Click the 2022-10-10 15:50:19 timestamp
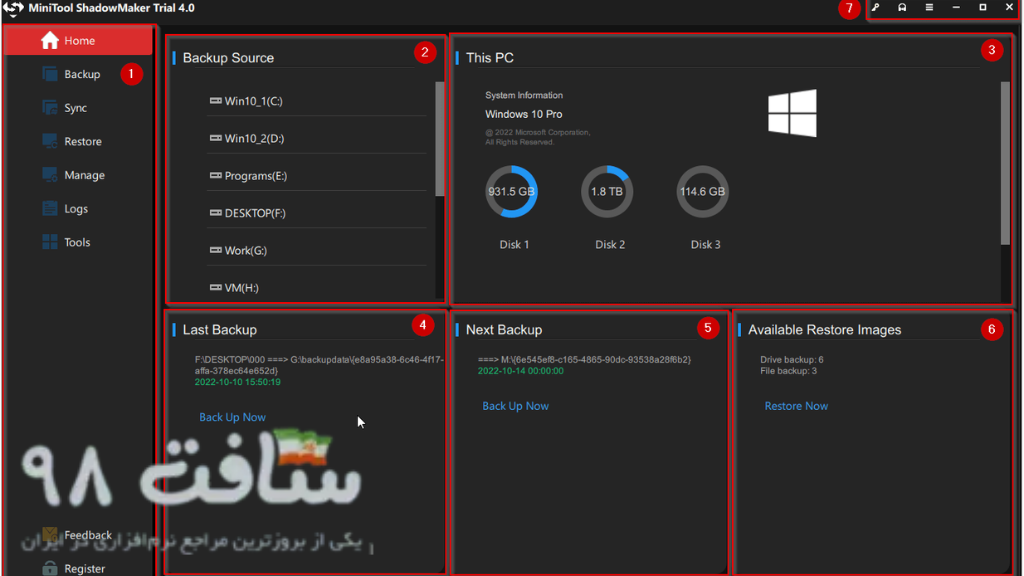1024x576 pixels. tap(238, 382)
